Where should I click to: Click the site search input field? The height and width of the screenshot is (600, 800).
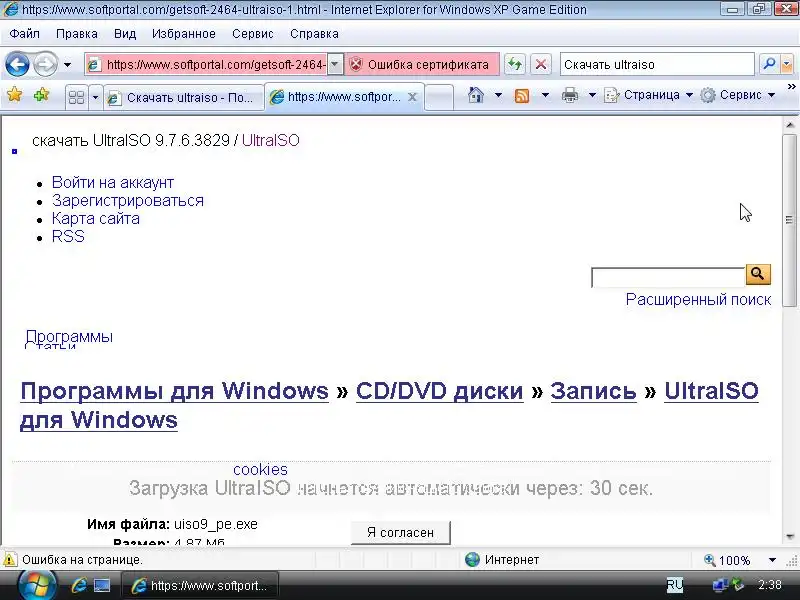tap(668, 277)
